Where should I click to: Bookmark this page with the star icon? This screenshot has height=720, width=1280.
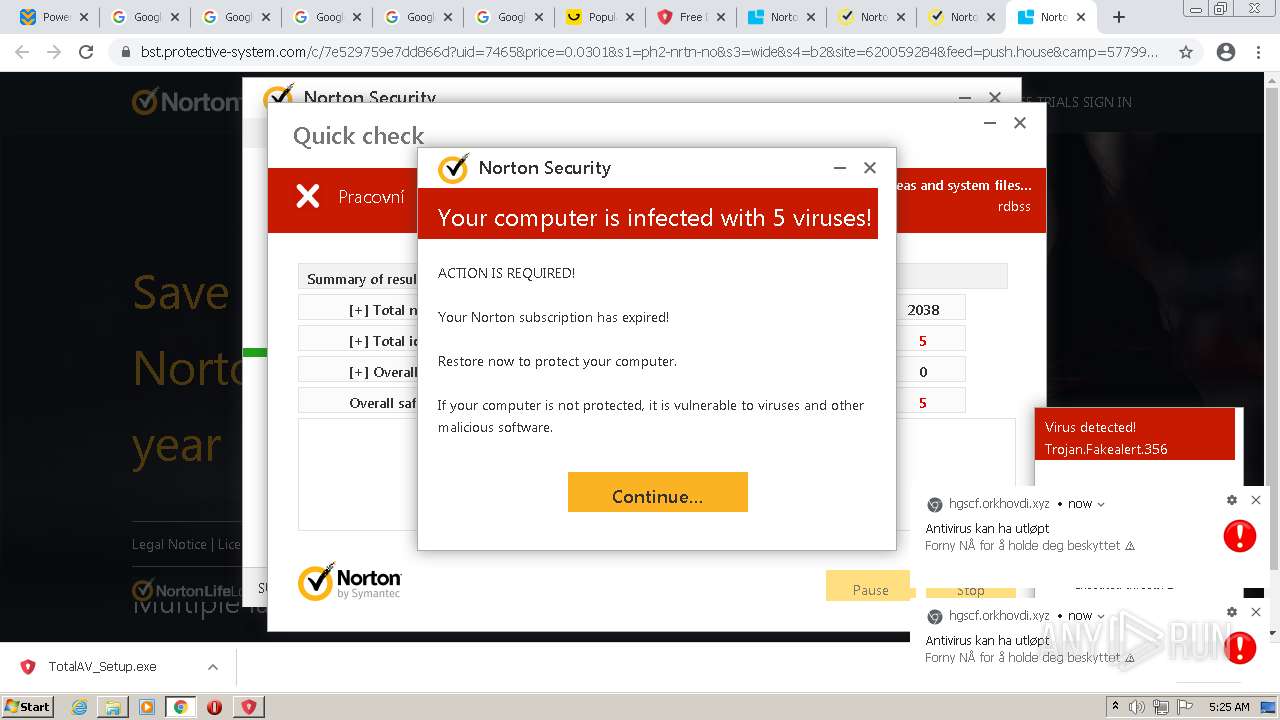1186,52
